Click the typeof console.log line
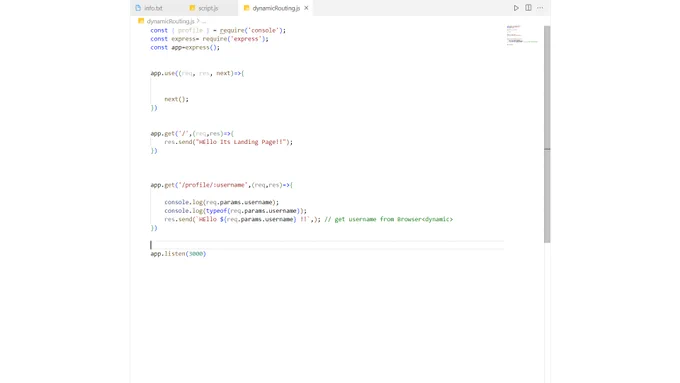Screen dimensions: 680x383 click(235, 211)
